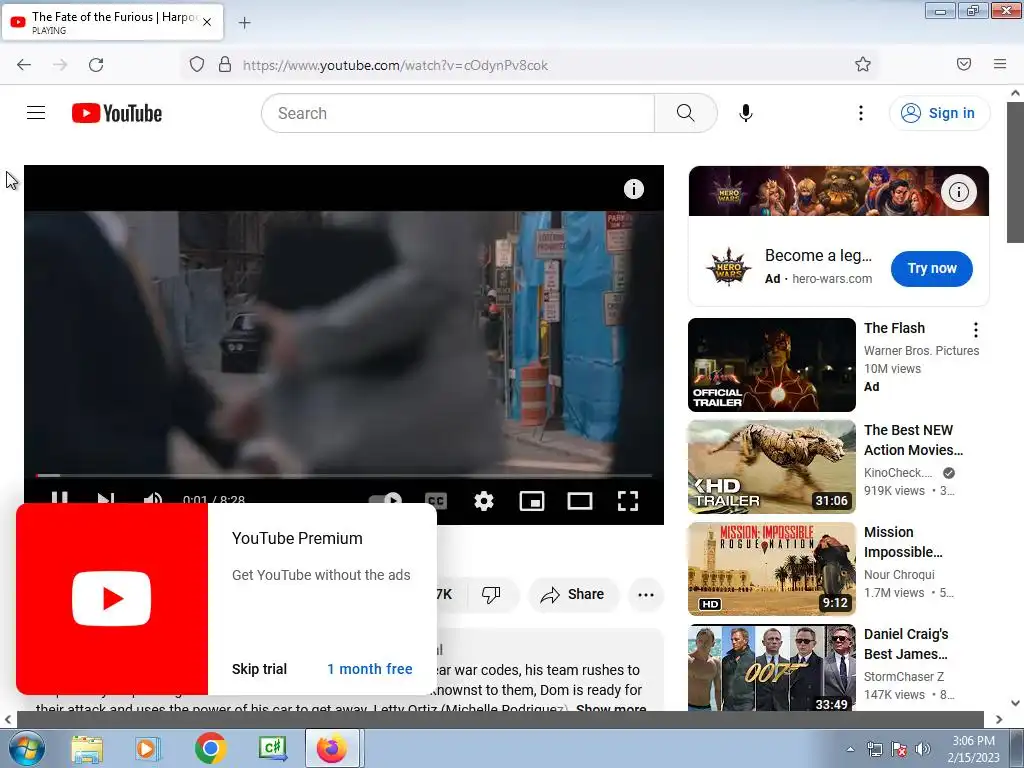Switch to theater mode

point(580,501)
